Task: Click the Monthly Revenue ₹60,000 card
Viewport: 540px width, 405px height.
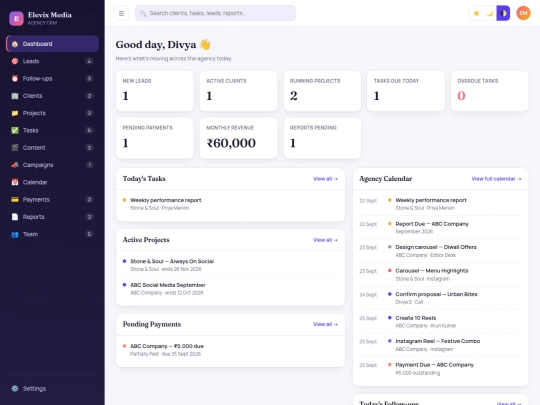Action: (x=238, y=138)
